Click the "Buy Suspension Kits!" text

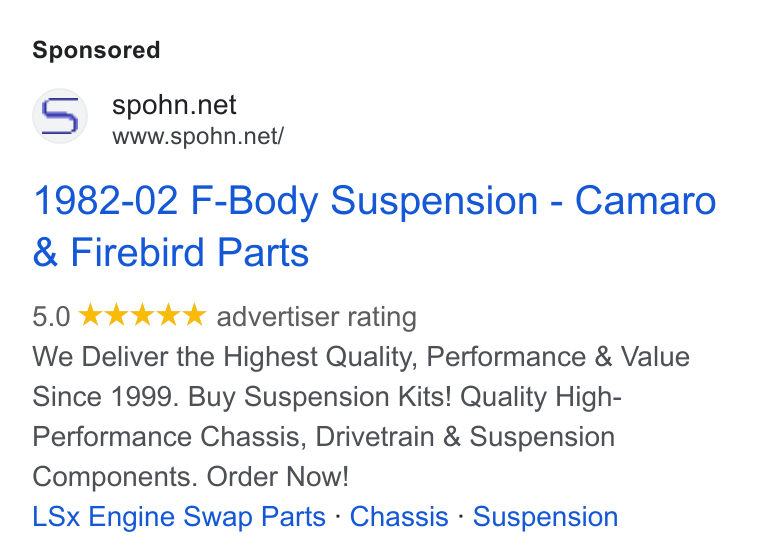[320, 398]
